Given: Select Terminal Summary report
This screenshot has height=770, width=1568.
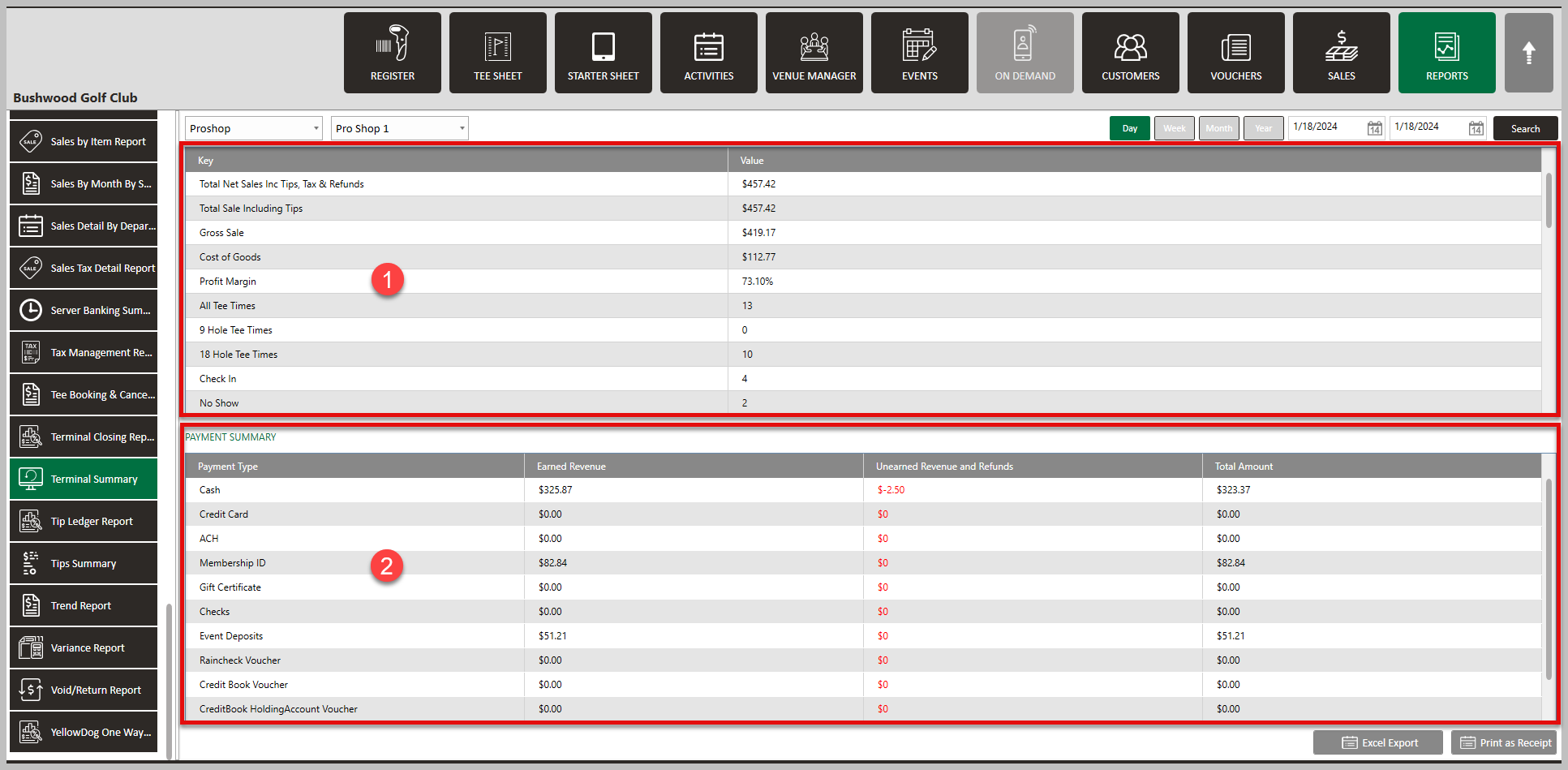Looking at the screenshot, I should point(84,479).
